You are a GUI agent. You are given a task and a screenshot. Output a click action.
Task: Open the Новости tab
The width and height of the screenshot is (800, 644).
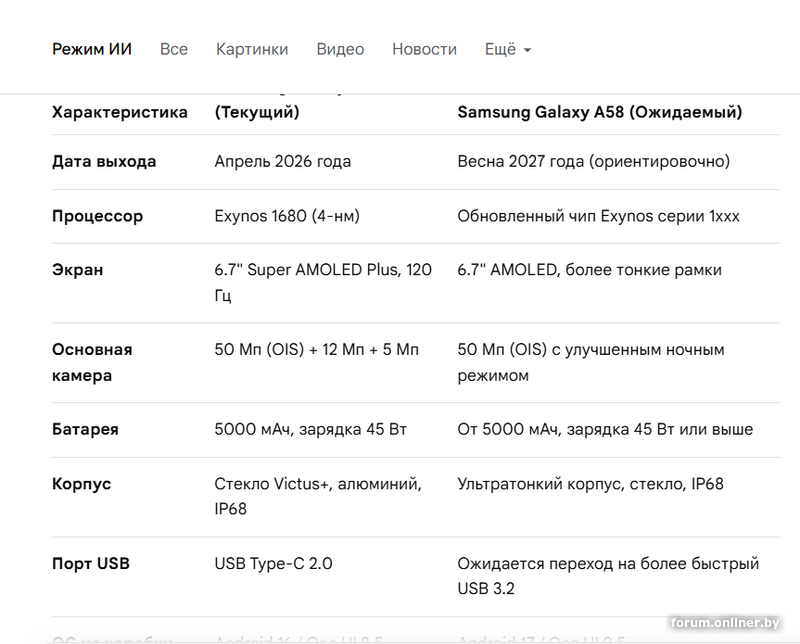click(x=424, y=49)
